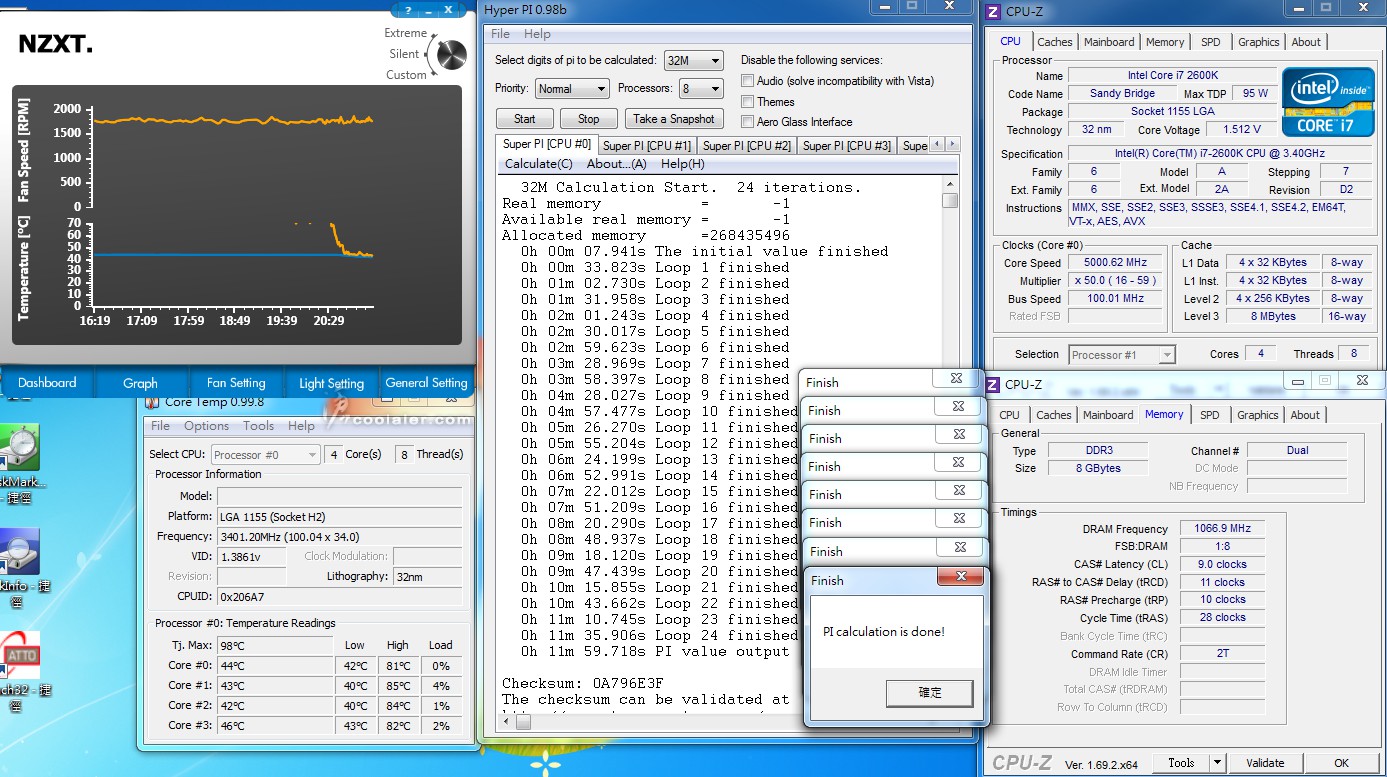Viewport: 1387px width, 777px height.
Task: Confirm PI calculation is done dialog
Action: tap(929, 692)
